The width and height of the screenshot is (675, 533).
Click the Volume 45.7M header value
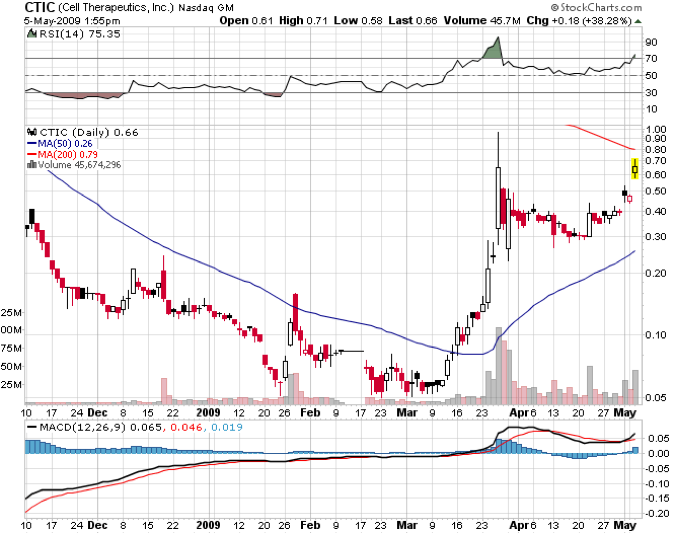pyautogui.click(x=482, y=20)
